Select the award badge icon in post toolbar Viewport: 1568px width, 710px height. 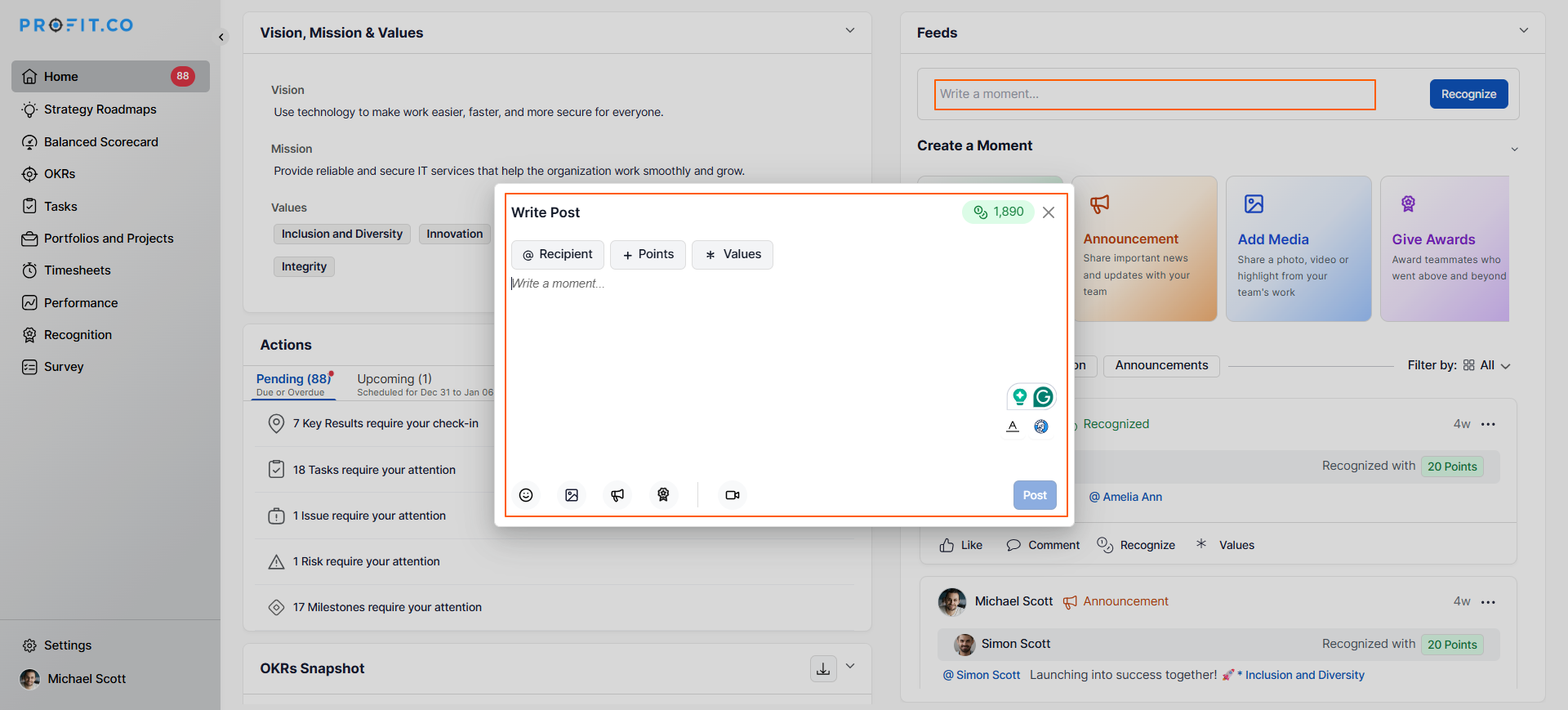click(x=663, y=495)
